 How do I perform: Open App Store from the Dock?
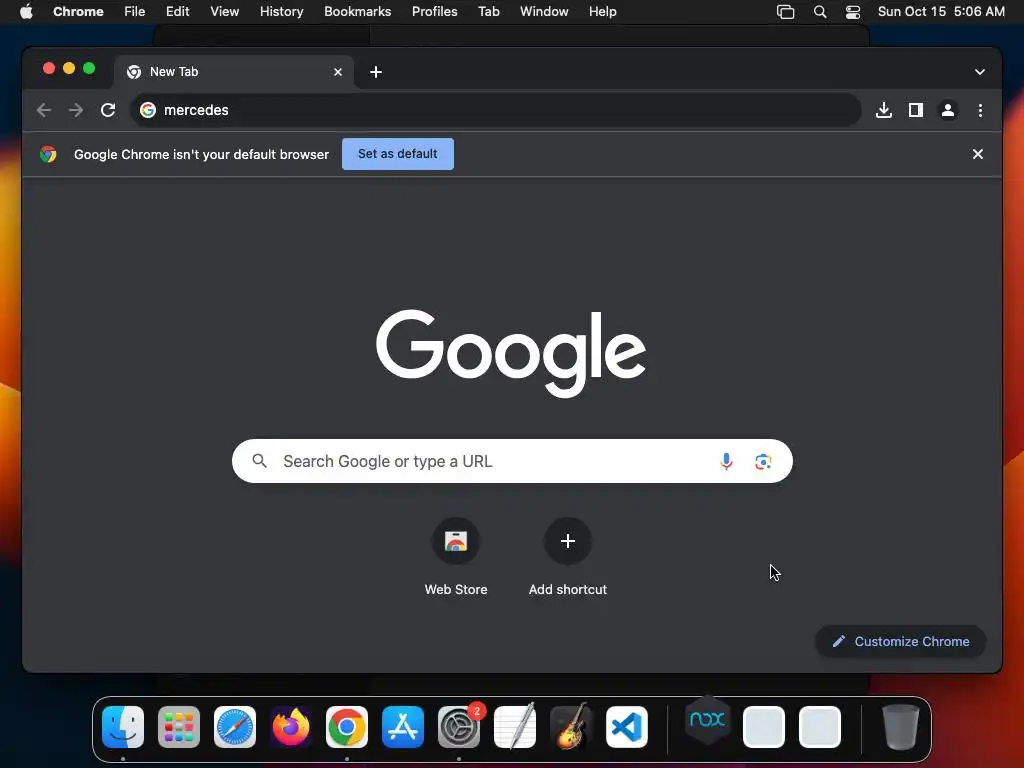(403, 727)
